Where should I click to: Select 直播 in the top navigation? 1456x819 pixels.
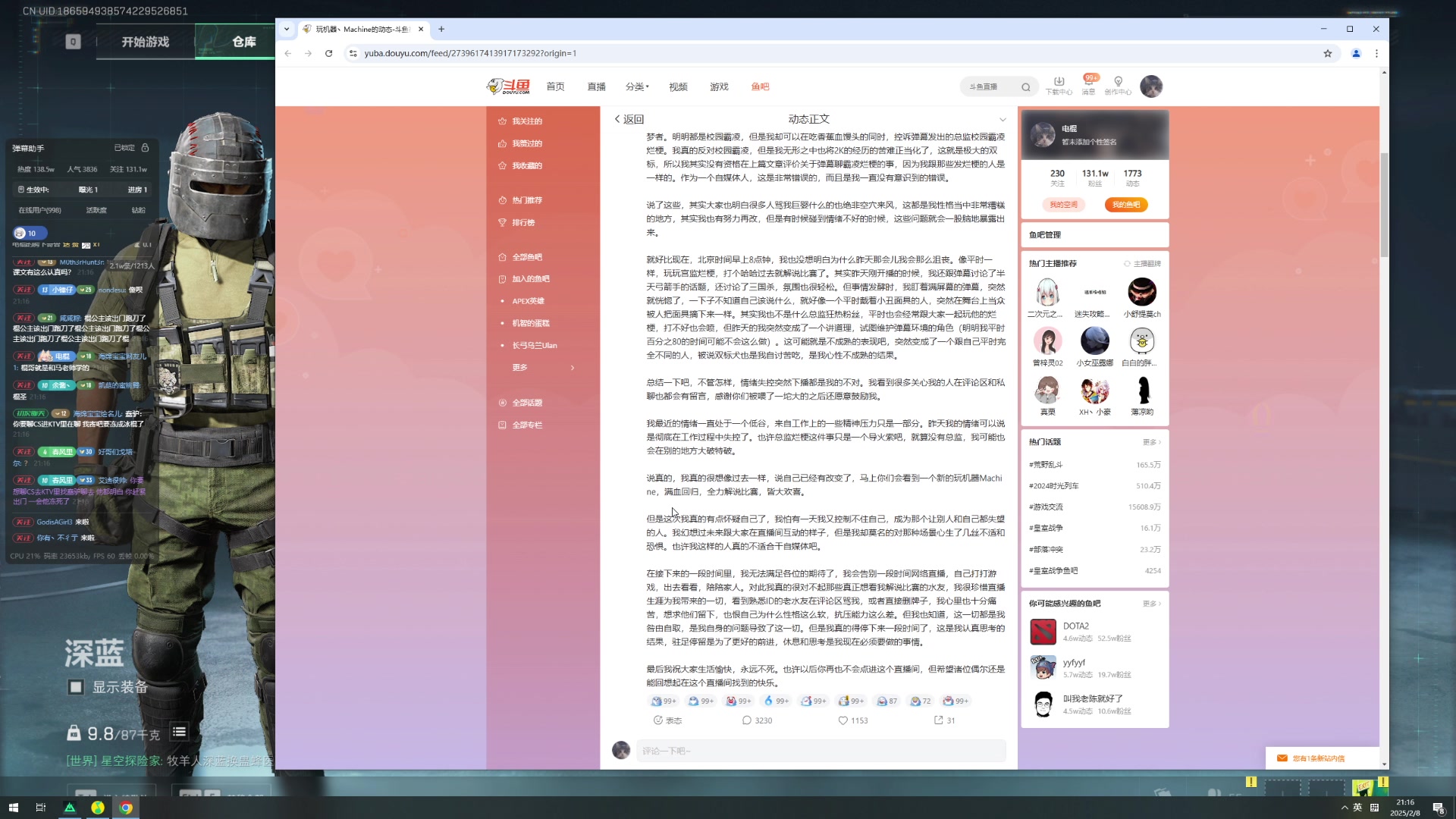pyautogui.click(x=597, y=86)
